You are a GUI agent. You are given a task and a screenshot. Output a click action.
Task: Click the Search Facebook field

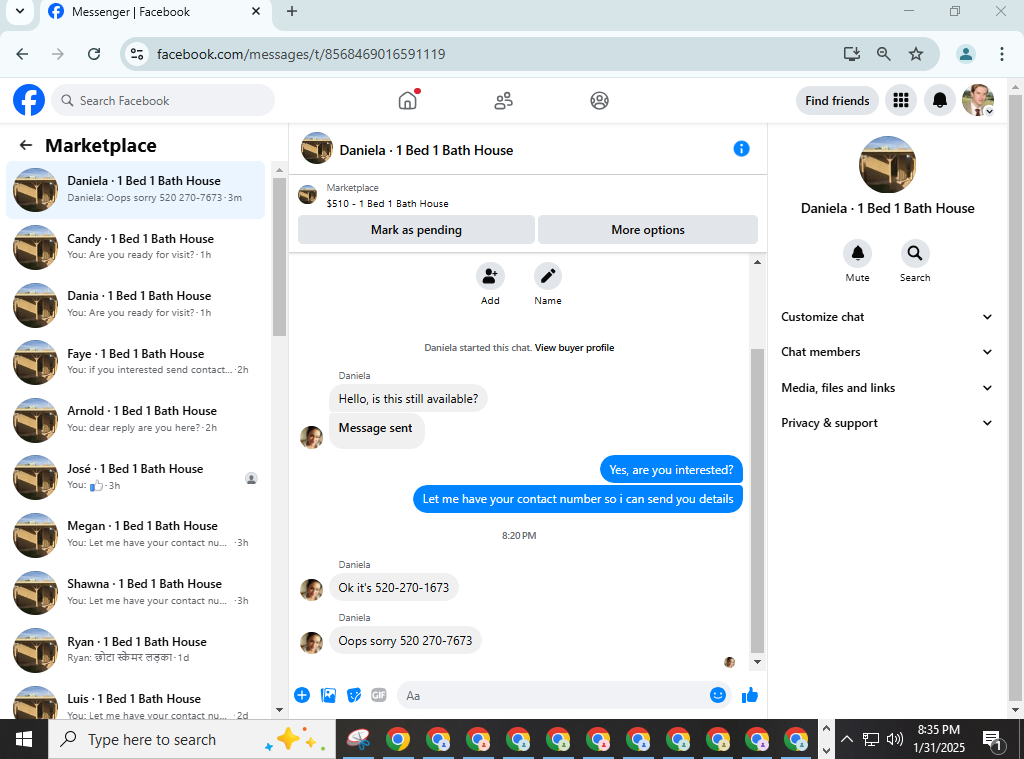(163, 101)
